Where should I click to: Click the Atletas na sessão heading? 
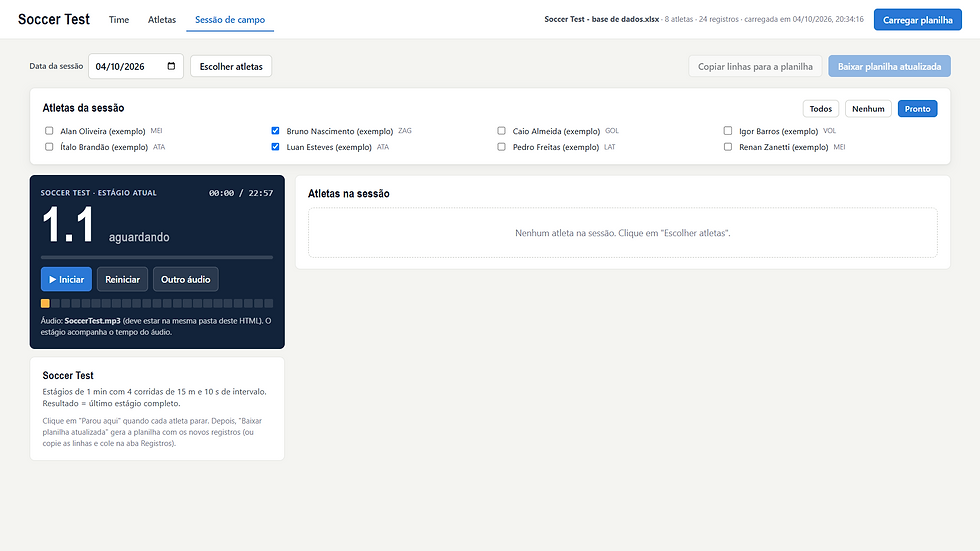tap(349, 194)
